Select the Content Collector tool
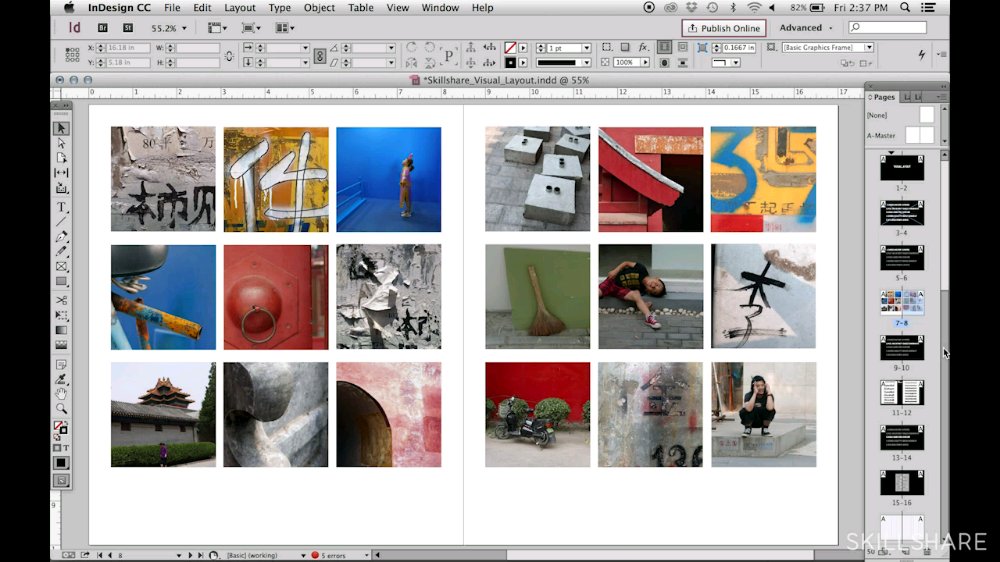 pyautogui.click(x=61, y=188)
